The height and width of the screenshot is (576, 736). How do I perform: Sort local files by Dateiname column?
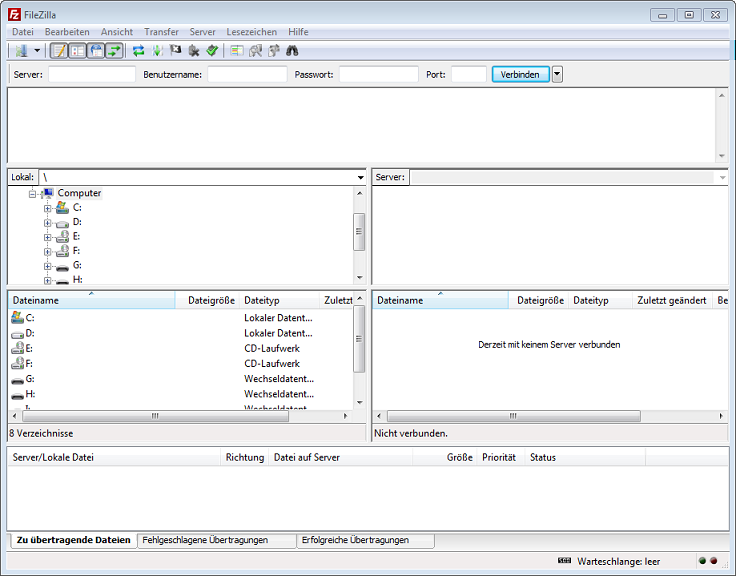tap(92, 300)
